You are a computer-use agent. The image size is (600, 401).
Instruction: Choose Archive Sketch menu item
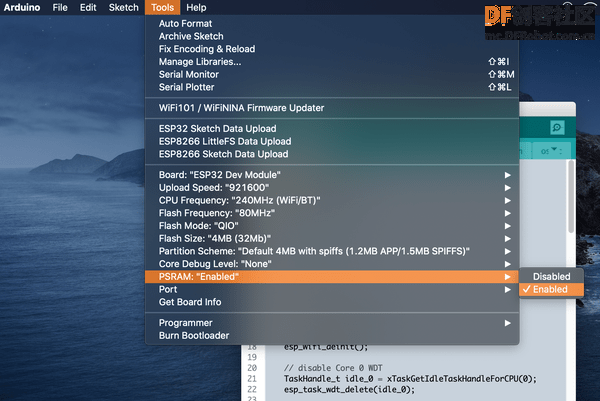click(x=332, y=36)
